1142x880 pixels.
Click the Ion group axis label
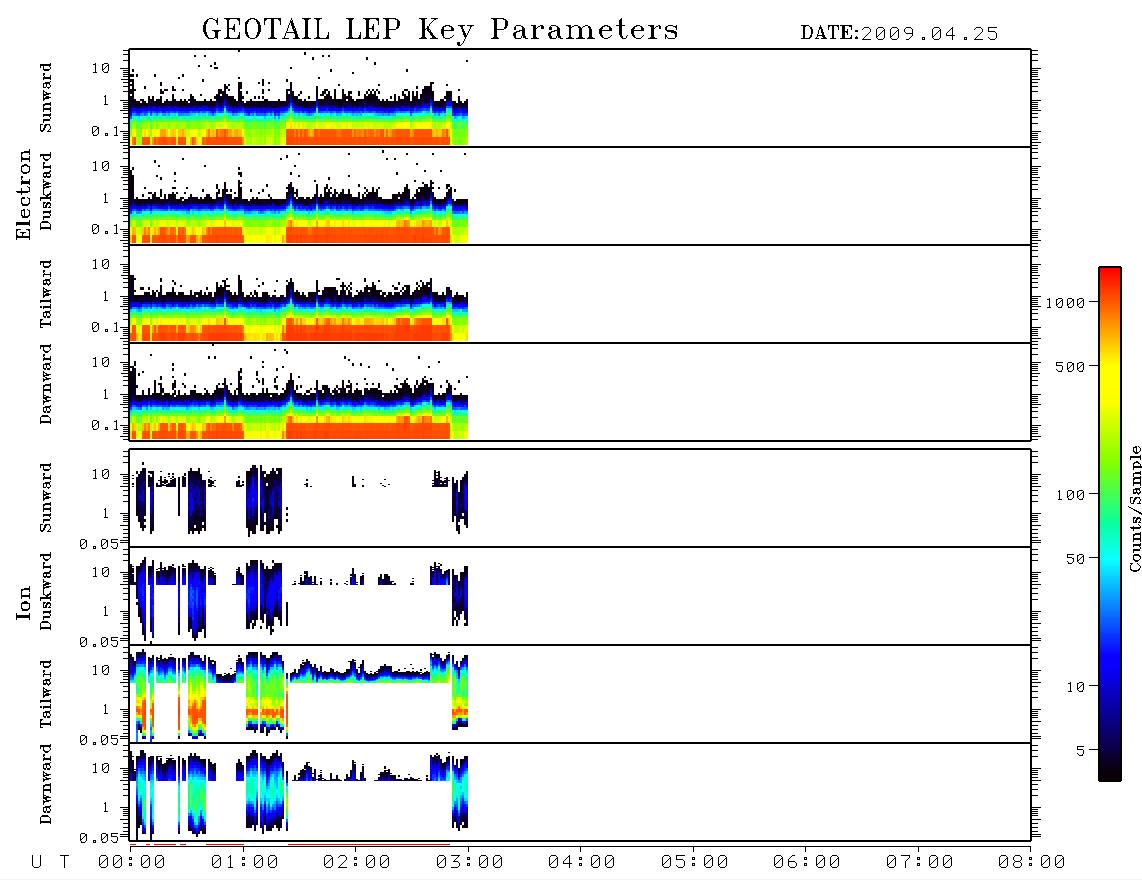point(24,602)
